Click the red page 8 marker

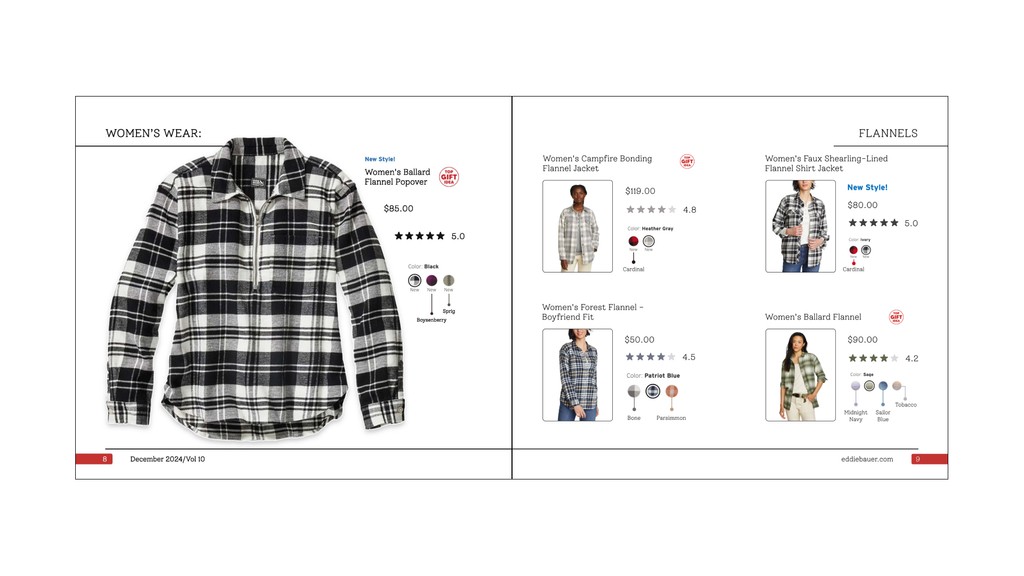pos(94,459)
